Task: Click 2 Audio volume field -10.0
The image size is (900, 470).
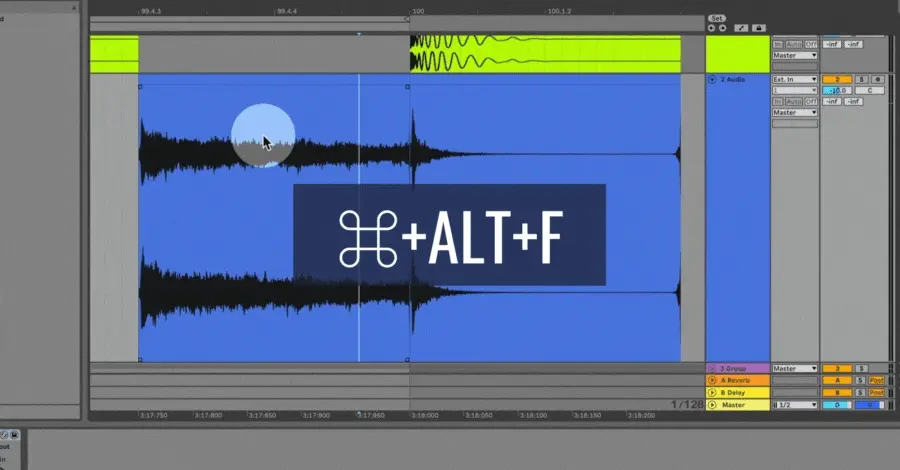Action: tap(837, 90)
